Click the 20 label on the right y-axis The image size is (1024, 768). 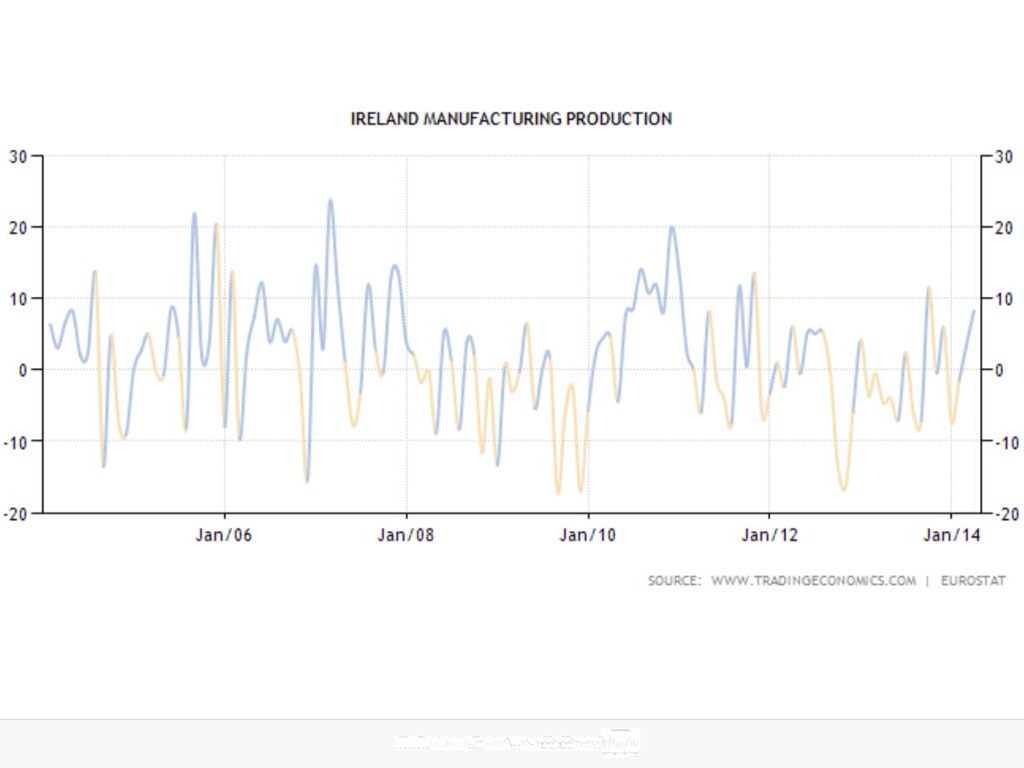point(1003,228)
